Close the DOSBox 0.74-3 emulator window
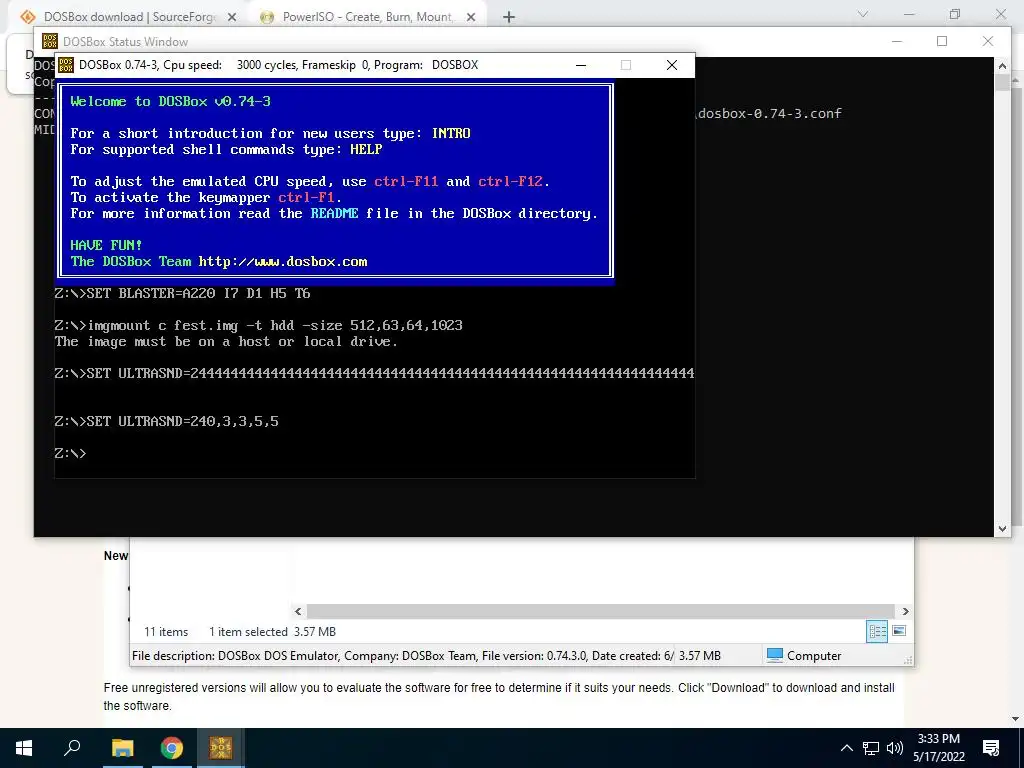1024x768 pixels. point(671,65)
